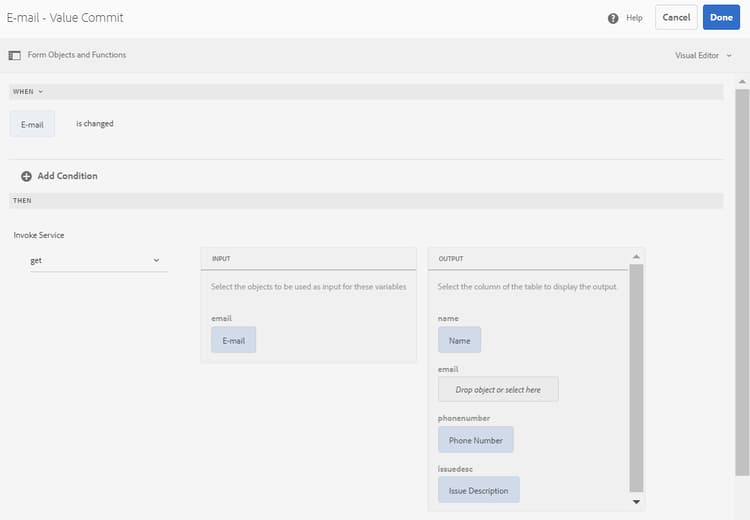This screenshot has height=520, width=750.
Task: Click the is changed operator
Action: 95,124
